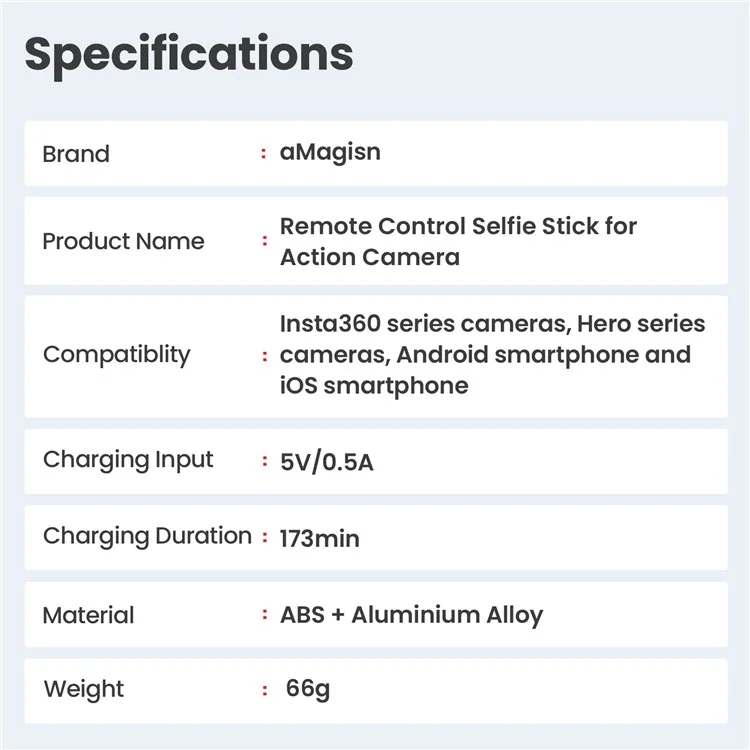Click the 173min value
750x750 pixels.
point(320,538)
